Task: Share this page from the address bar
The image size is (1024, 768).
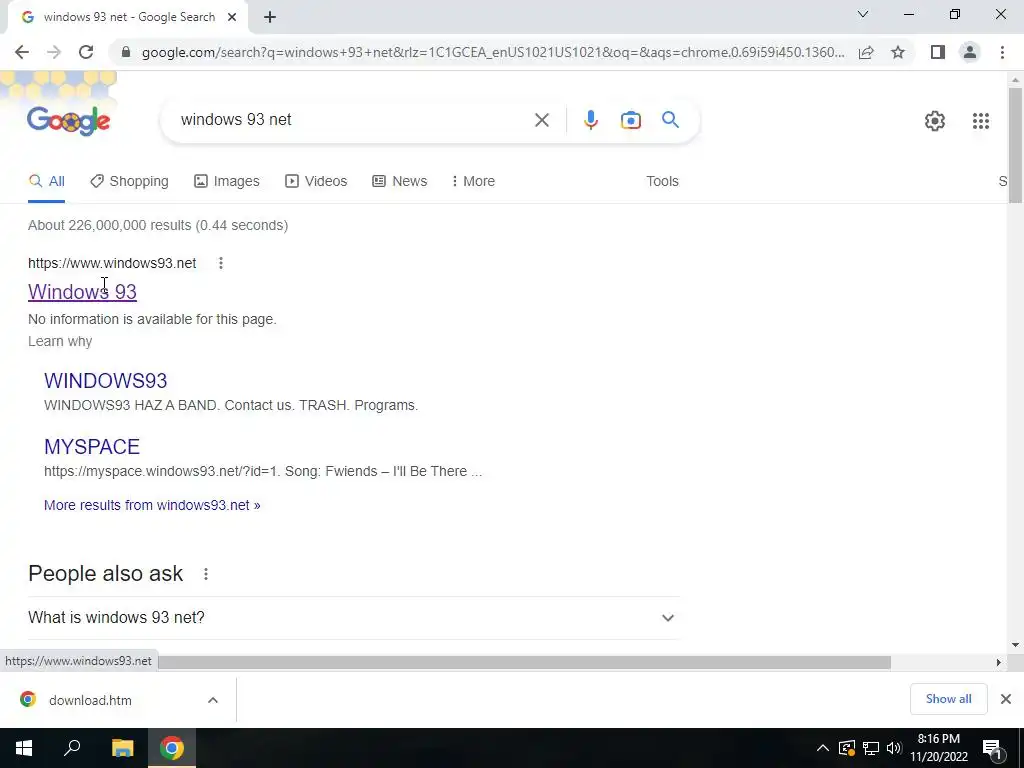Action: [x=866, y=52]
